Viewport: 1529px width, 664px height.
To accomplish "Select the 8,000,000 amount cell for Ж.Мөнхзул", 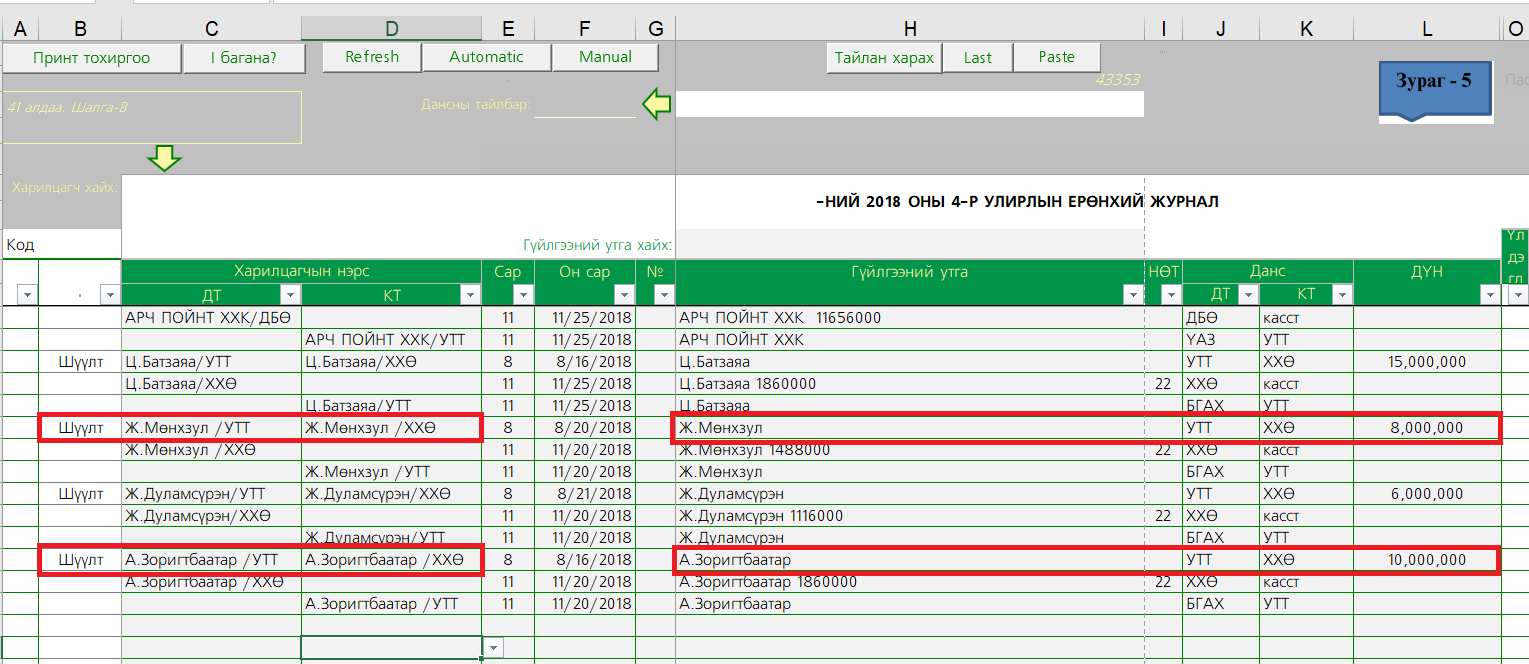I will [1426, 428].
